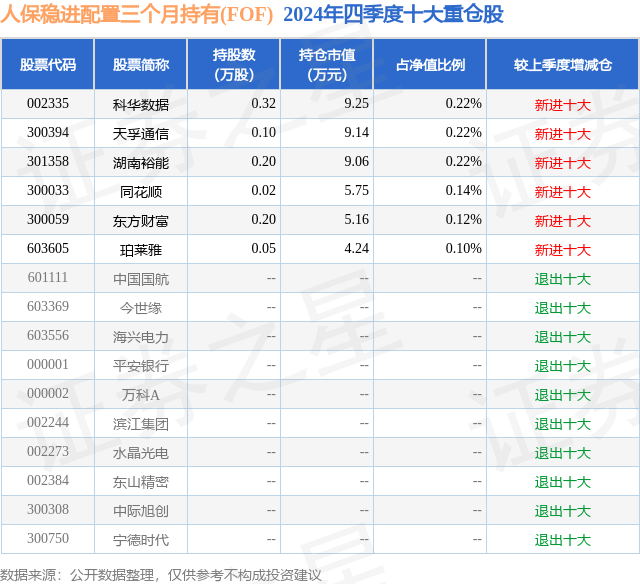Select stock code 002335
This screenshot has height=584, width=640.
pos(48,104)
